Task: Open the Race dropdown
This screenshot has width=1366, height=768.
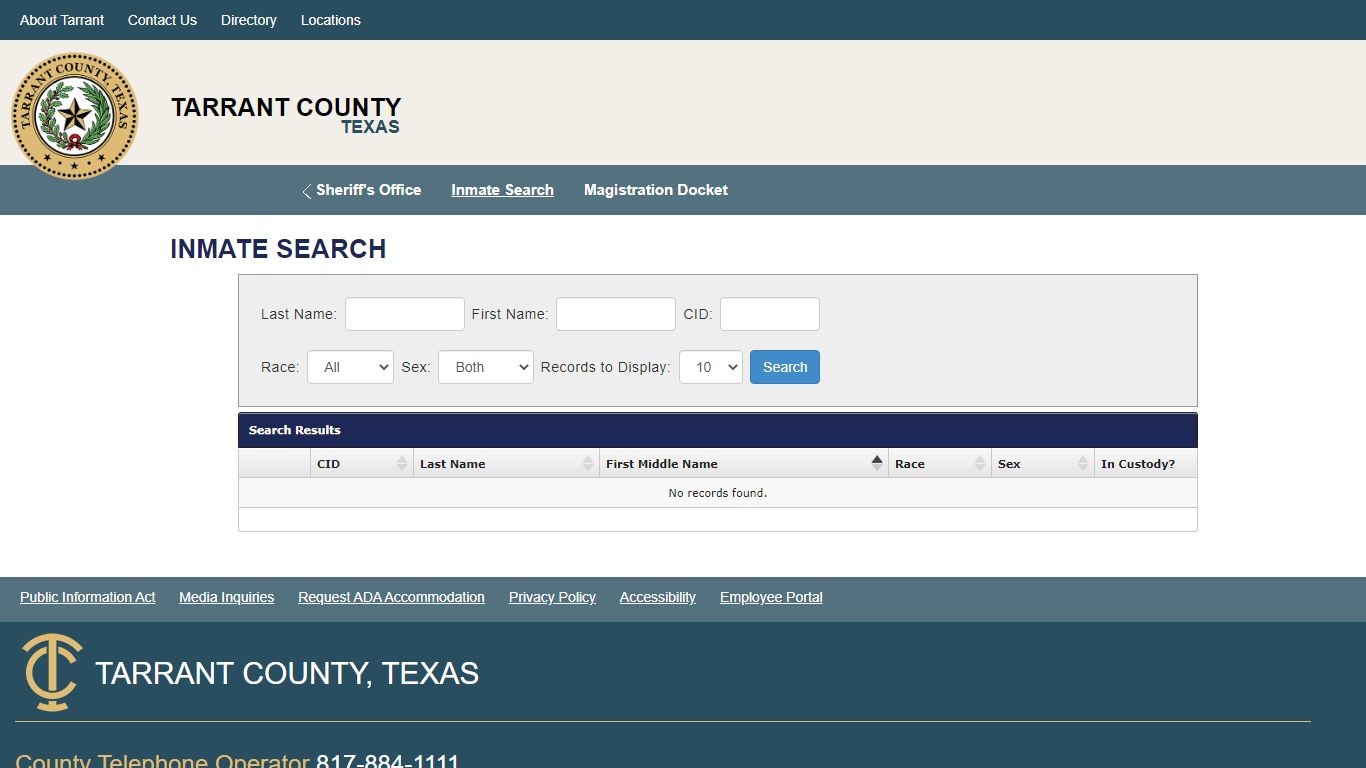Action: coord(350,367)
